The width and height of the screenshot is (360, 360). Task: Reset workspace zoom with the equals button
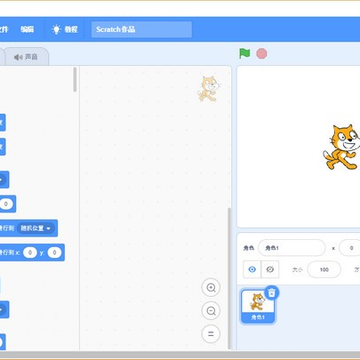point(211,334)
